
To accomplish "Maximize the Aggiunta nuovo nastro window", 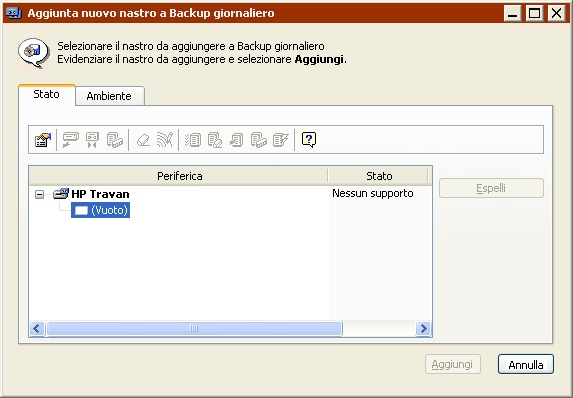I will click(534, 14).
